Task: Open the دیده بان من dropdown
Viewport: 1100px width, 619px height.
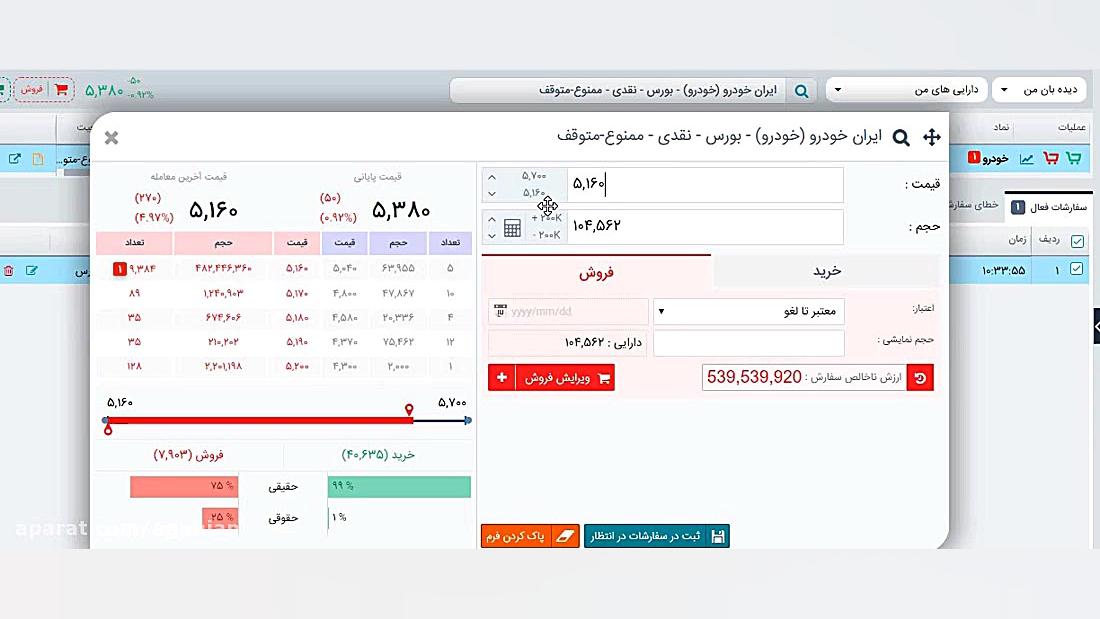Action: click(1040, 90)
